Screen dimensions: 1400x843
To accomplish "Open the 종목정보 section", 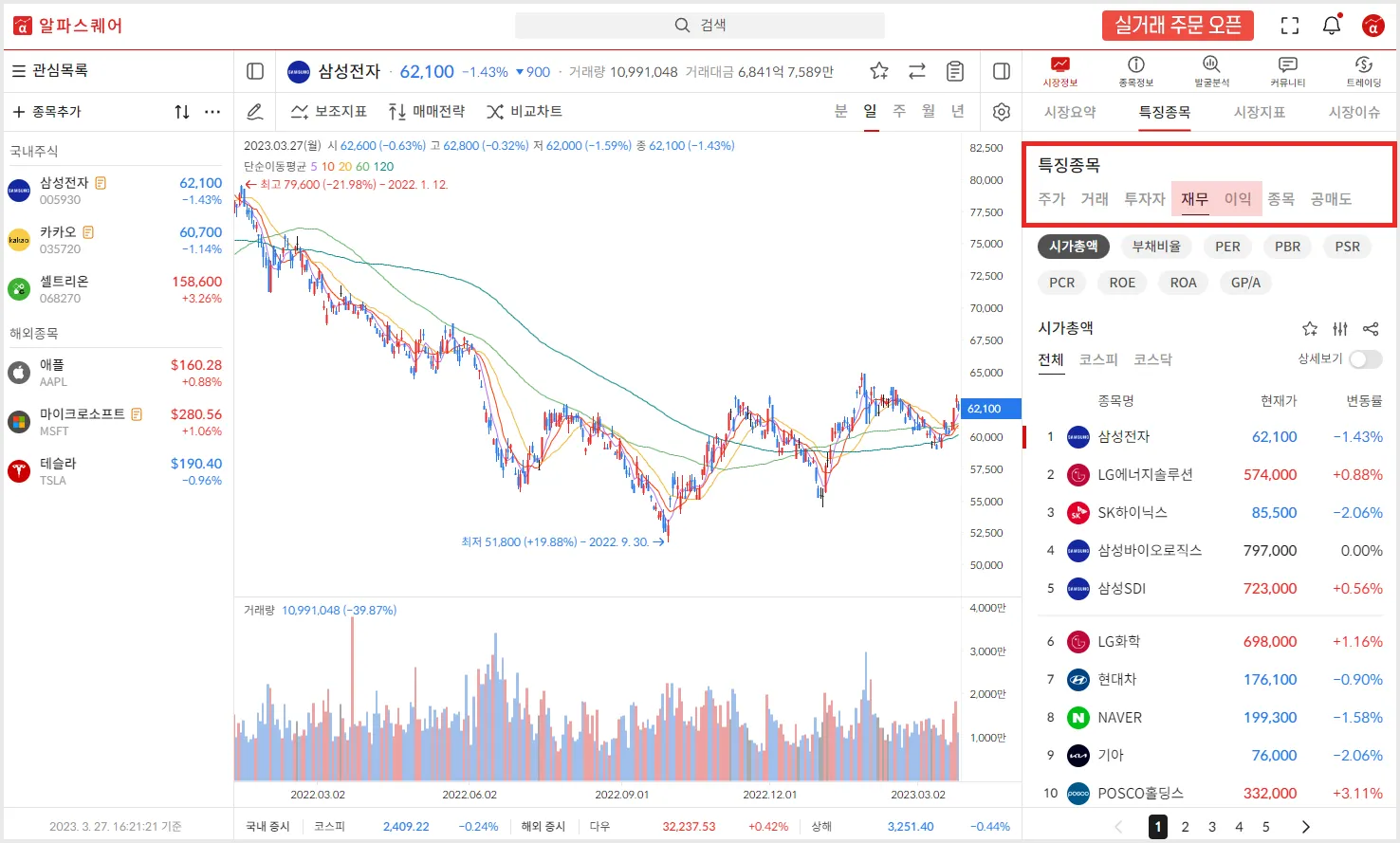I will 1135,71.
